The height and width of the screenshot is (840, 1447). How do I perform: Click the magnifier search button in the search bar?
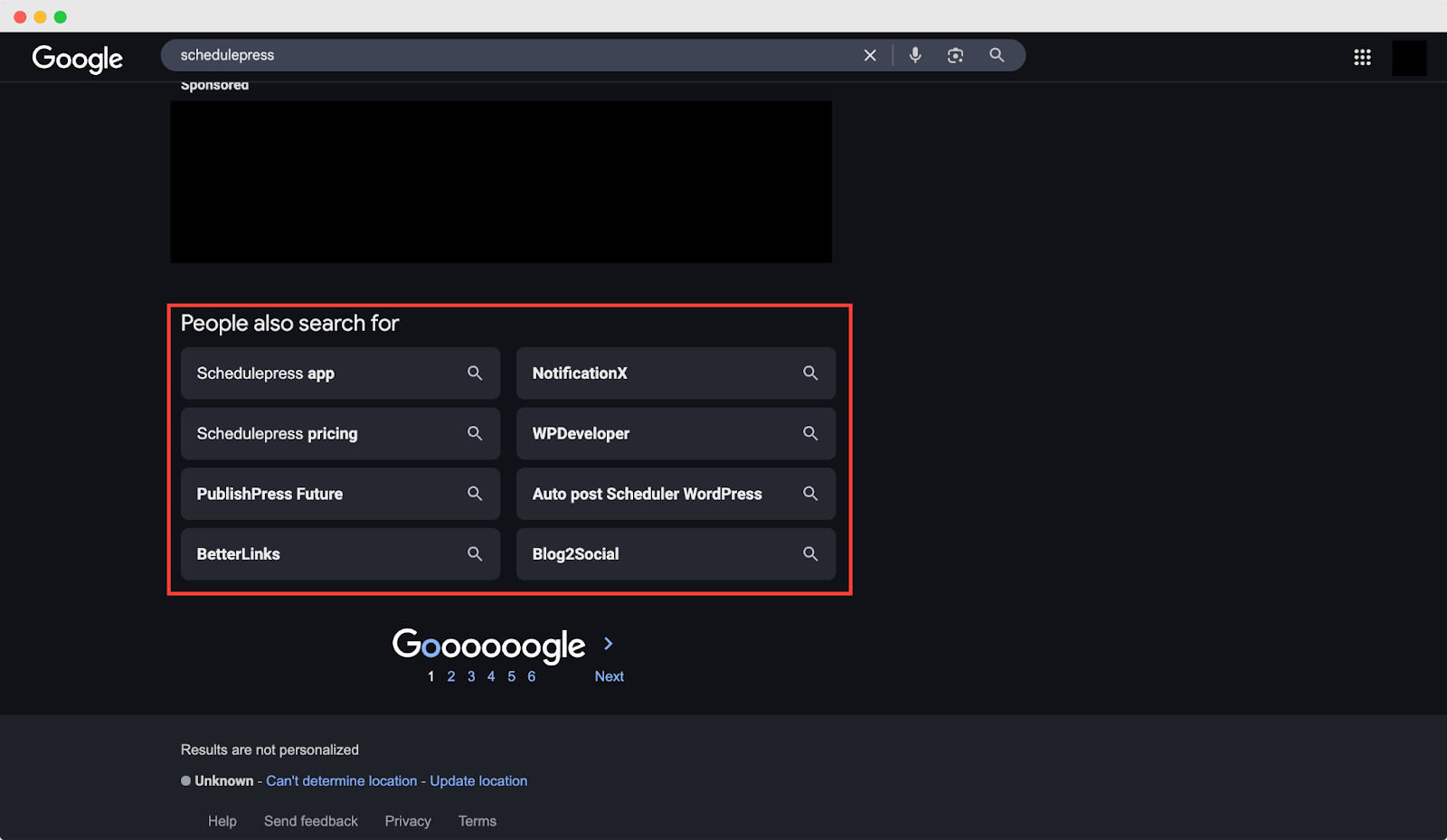pyautogui.click(x=997, y=55)
